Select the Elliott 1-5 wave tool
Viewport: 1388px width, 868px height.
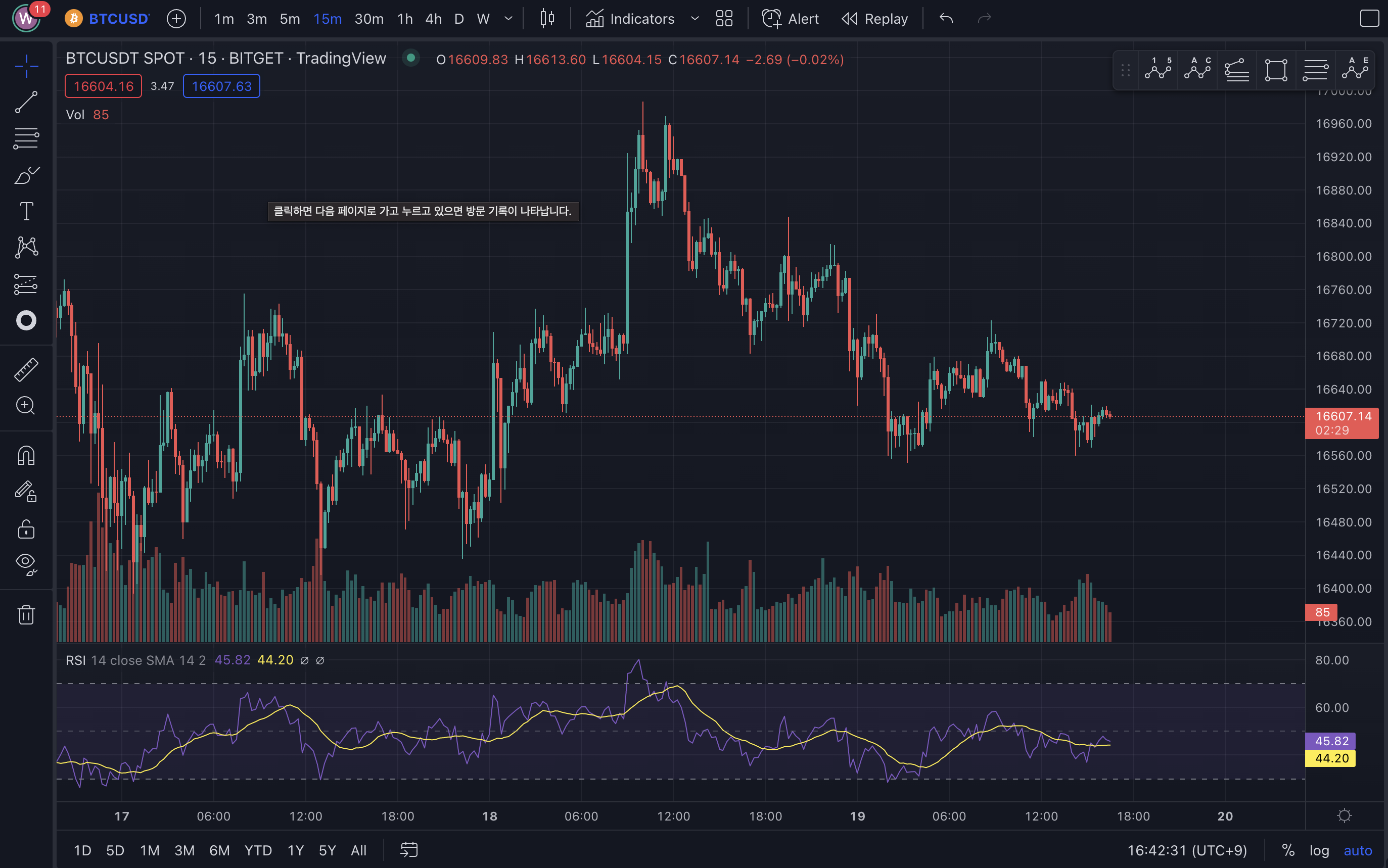tap(1159, 70)
